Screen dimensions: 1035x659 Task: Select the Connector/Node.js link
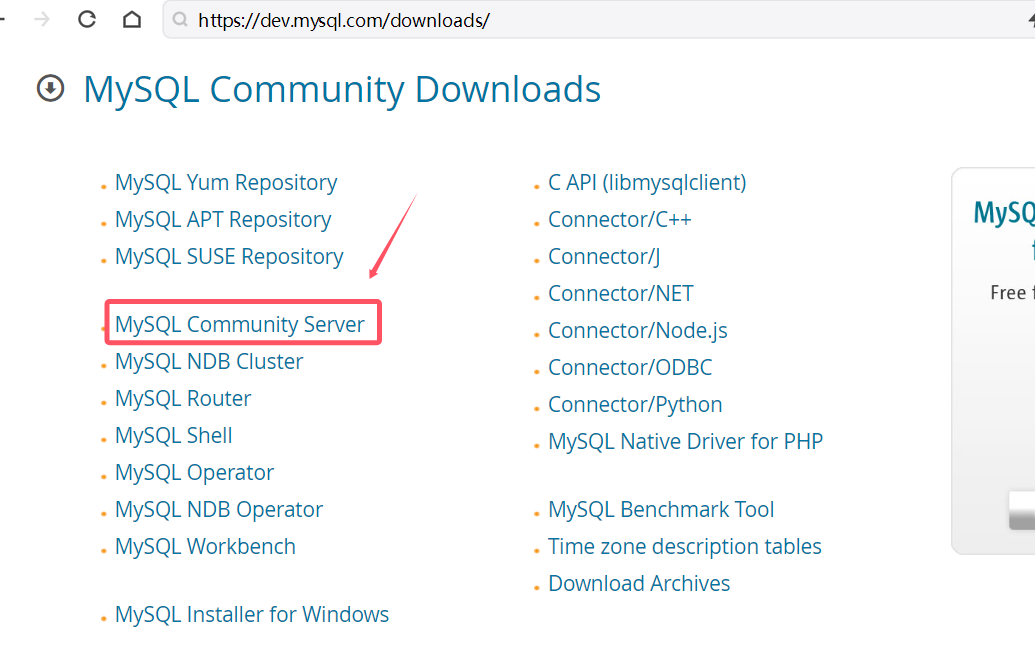tap(638, 330)
